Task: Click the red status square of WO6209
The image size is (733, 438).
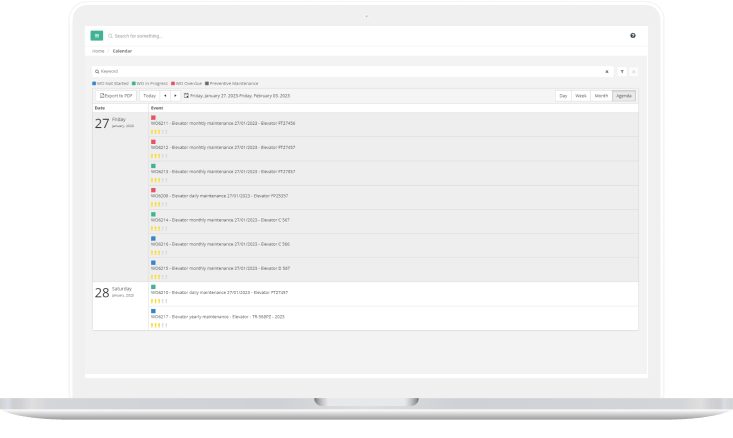Action: (x=153, y=190)
